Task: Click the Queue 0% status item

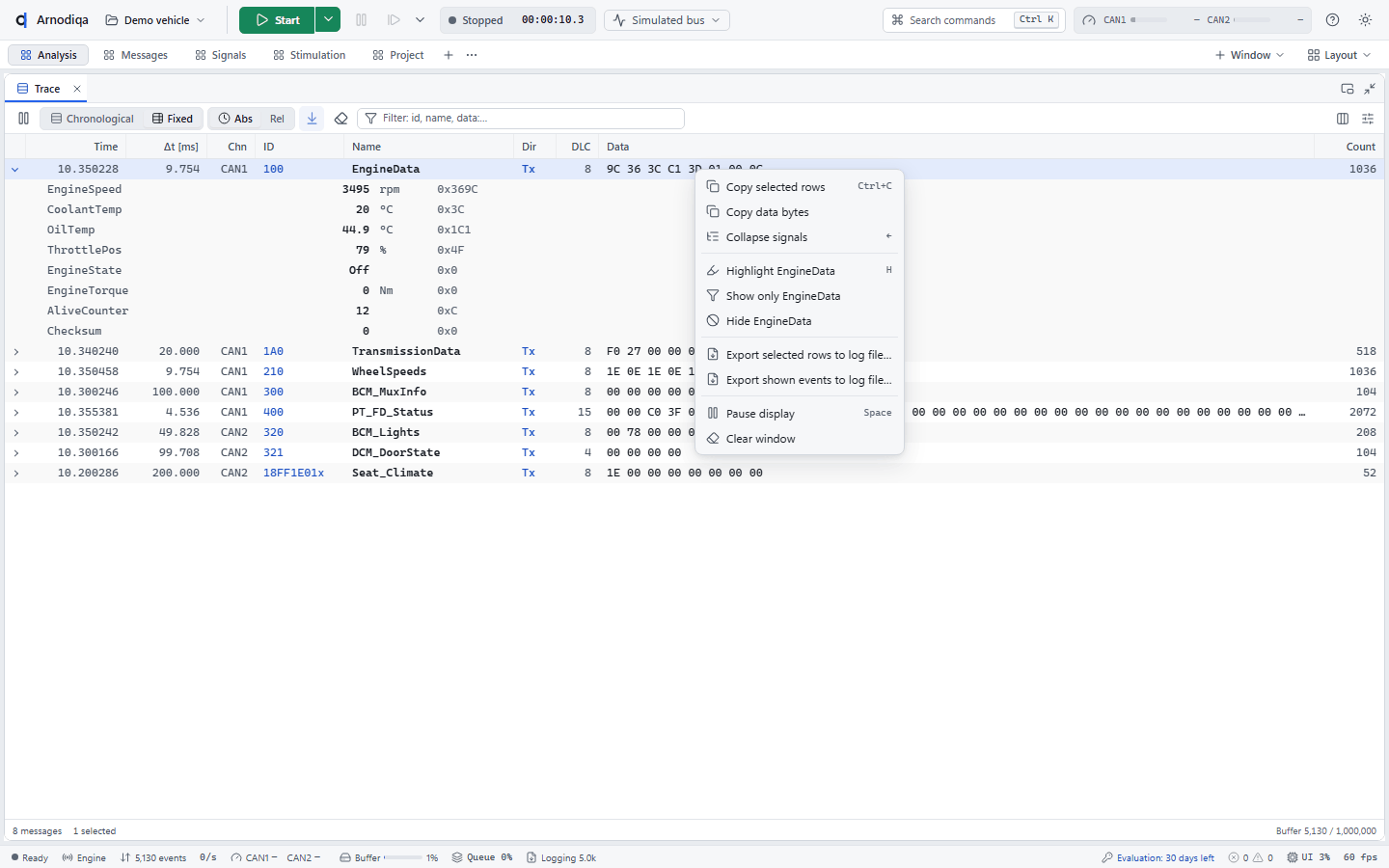Action: (x=482, y=857)
